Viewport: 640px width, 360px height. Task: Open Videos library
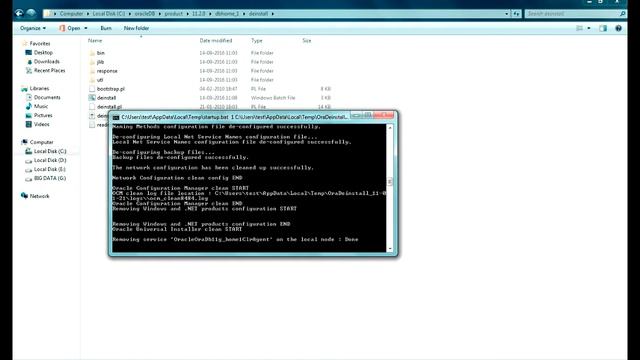tap(42, 124)
